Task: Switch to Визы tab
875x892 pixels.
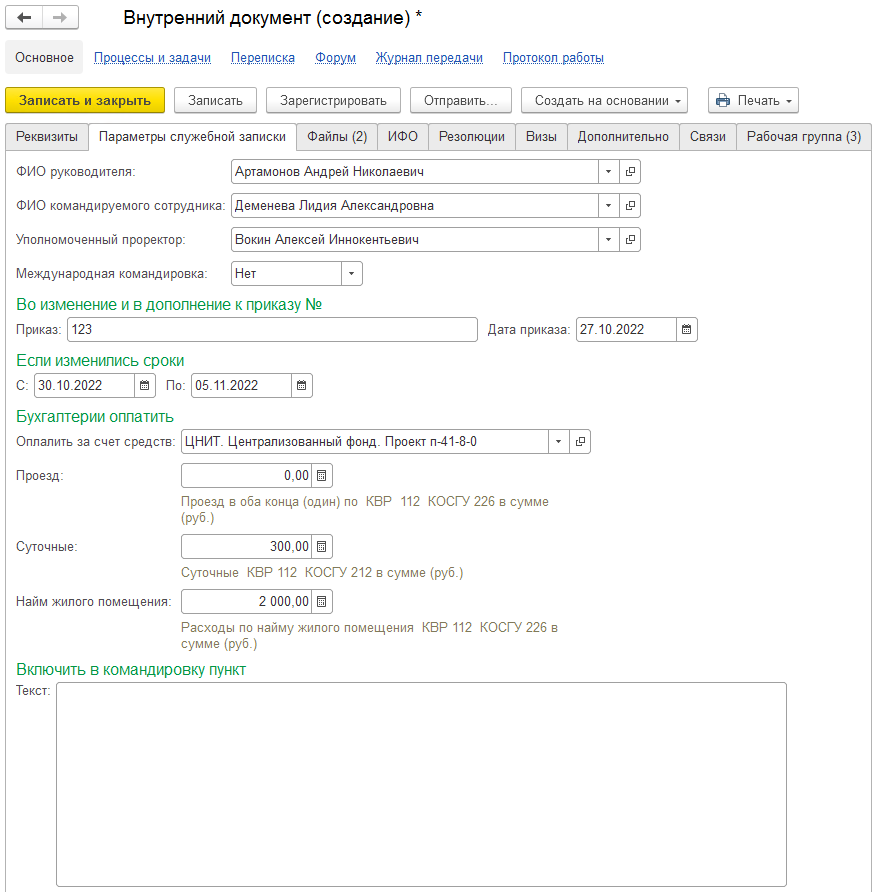Action: (x=541, y=137)
